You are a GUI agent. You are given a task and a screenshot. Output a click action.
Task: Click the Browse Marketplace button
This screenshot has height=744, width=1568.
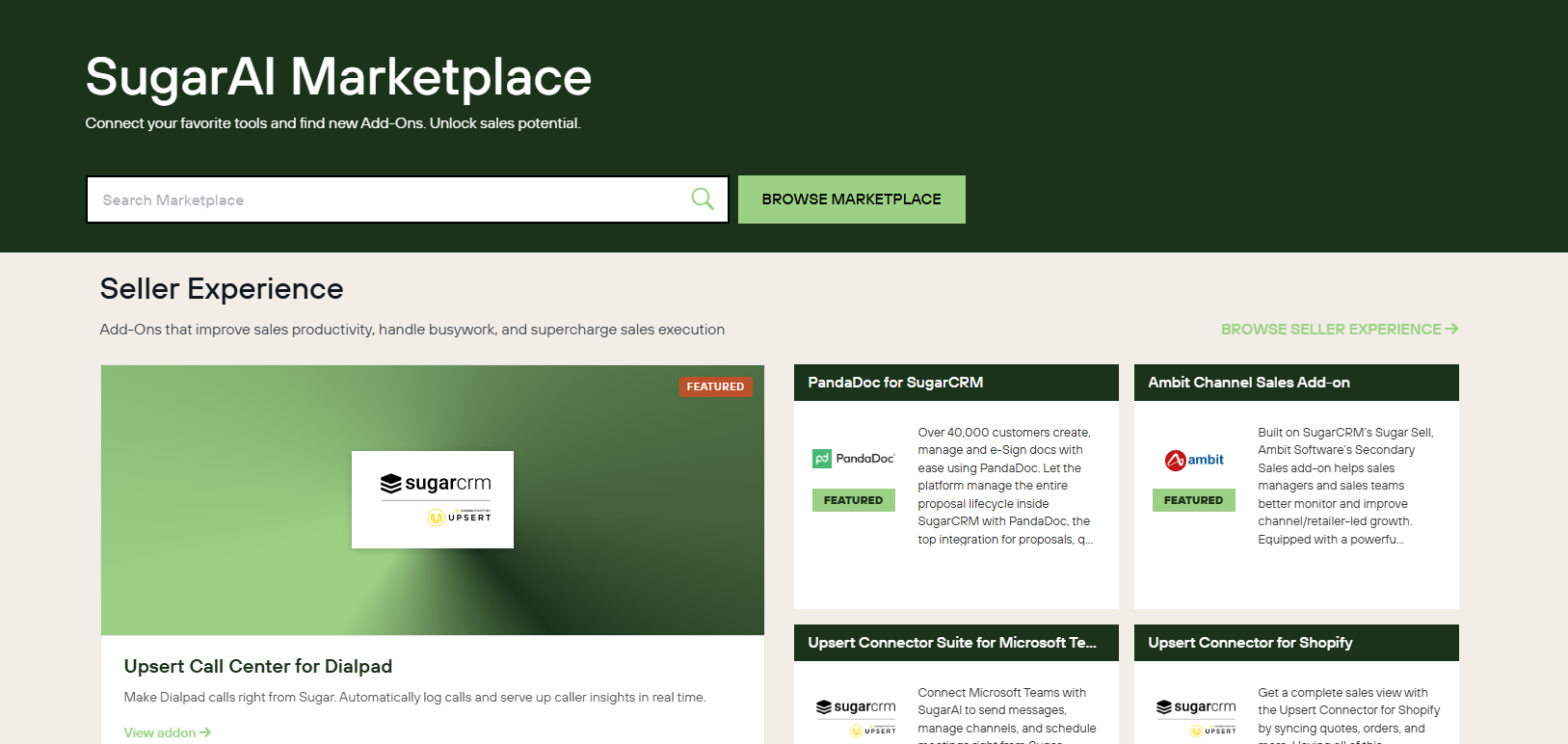coord(852,199)
